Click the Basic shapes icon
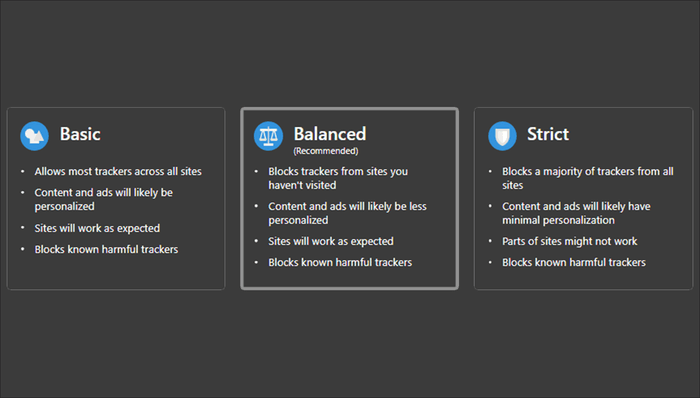The width and height of the screenshot is (700, 398). 34,136
